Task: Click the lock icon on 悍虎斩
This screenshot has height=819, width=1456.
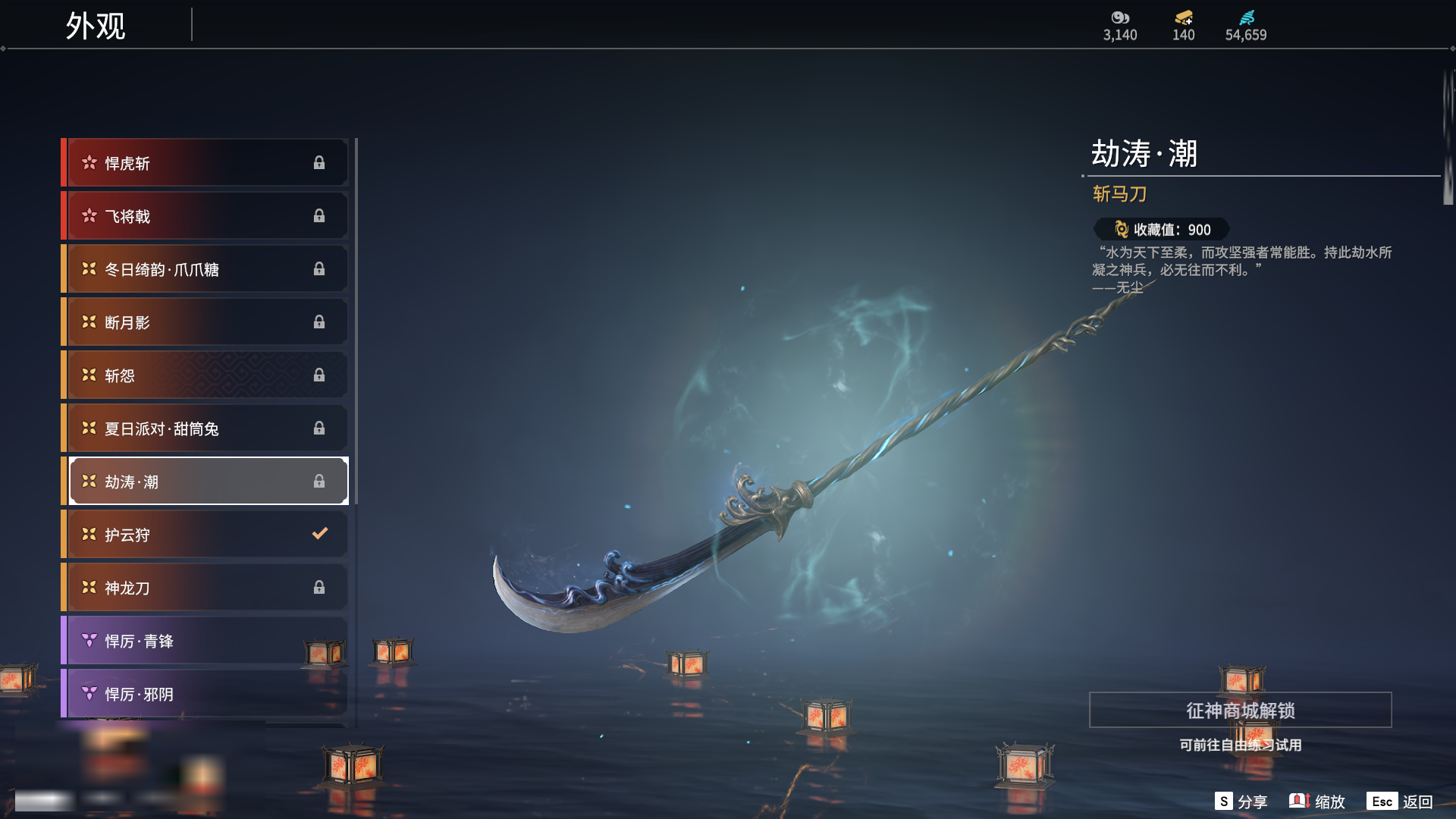Action: (x=319, y=163)
